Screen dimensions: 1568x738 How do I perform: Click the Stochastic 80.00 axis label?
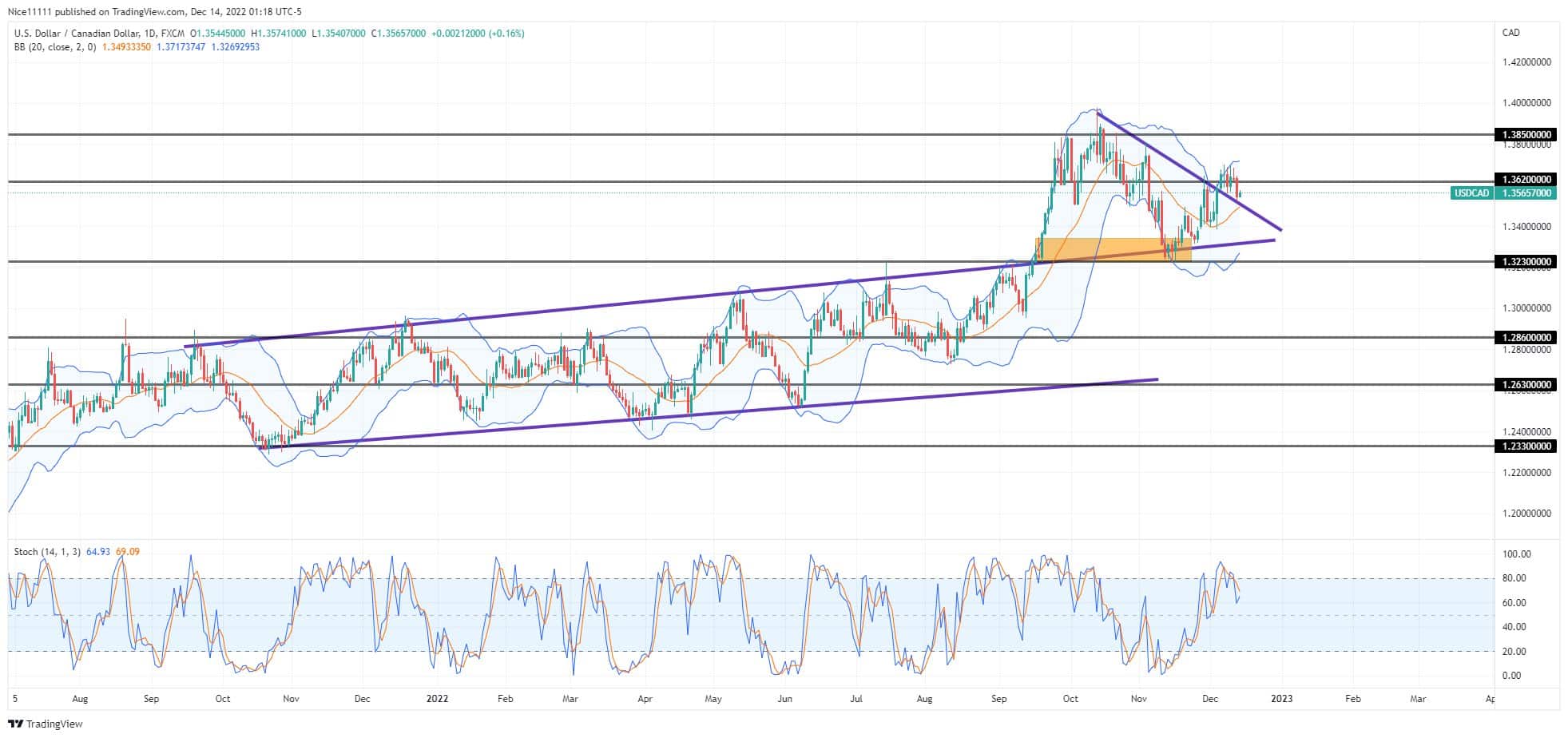[x=1514, y=578]
